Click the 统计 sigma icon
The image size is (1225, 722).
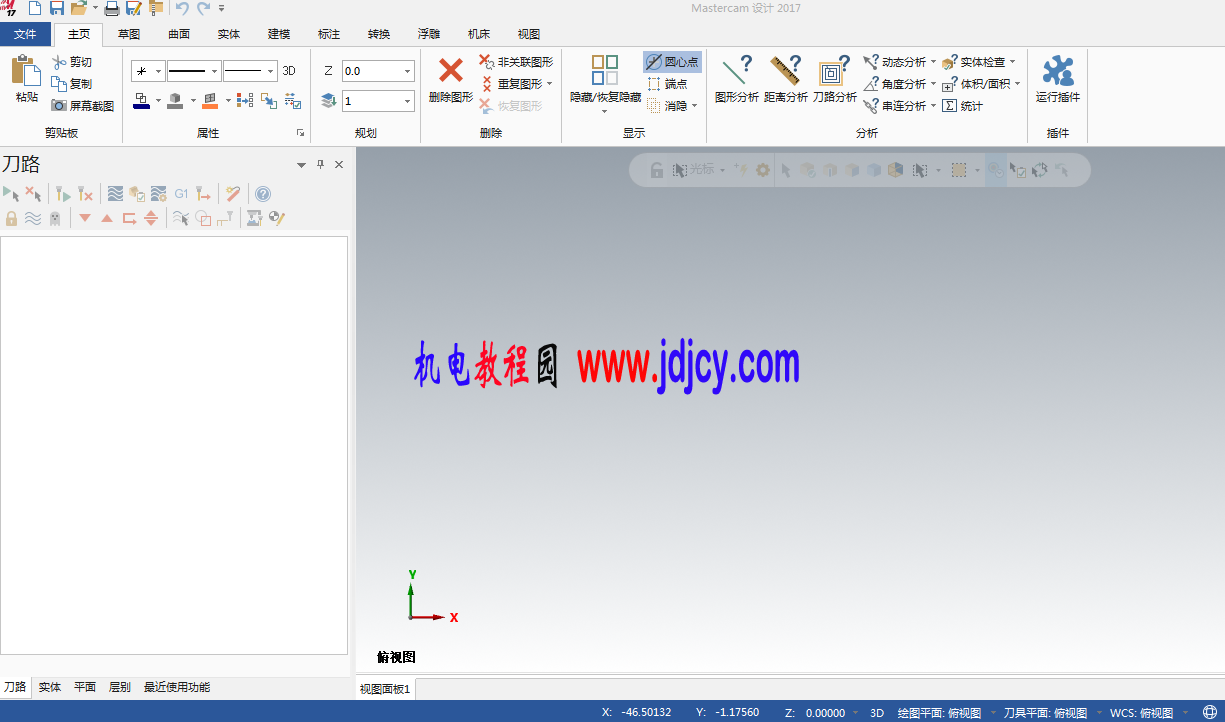(x=950, y=105)
